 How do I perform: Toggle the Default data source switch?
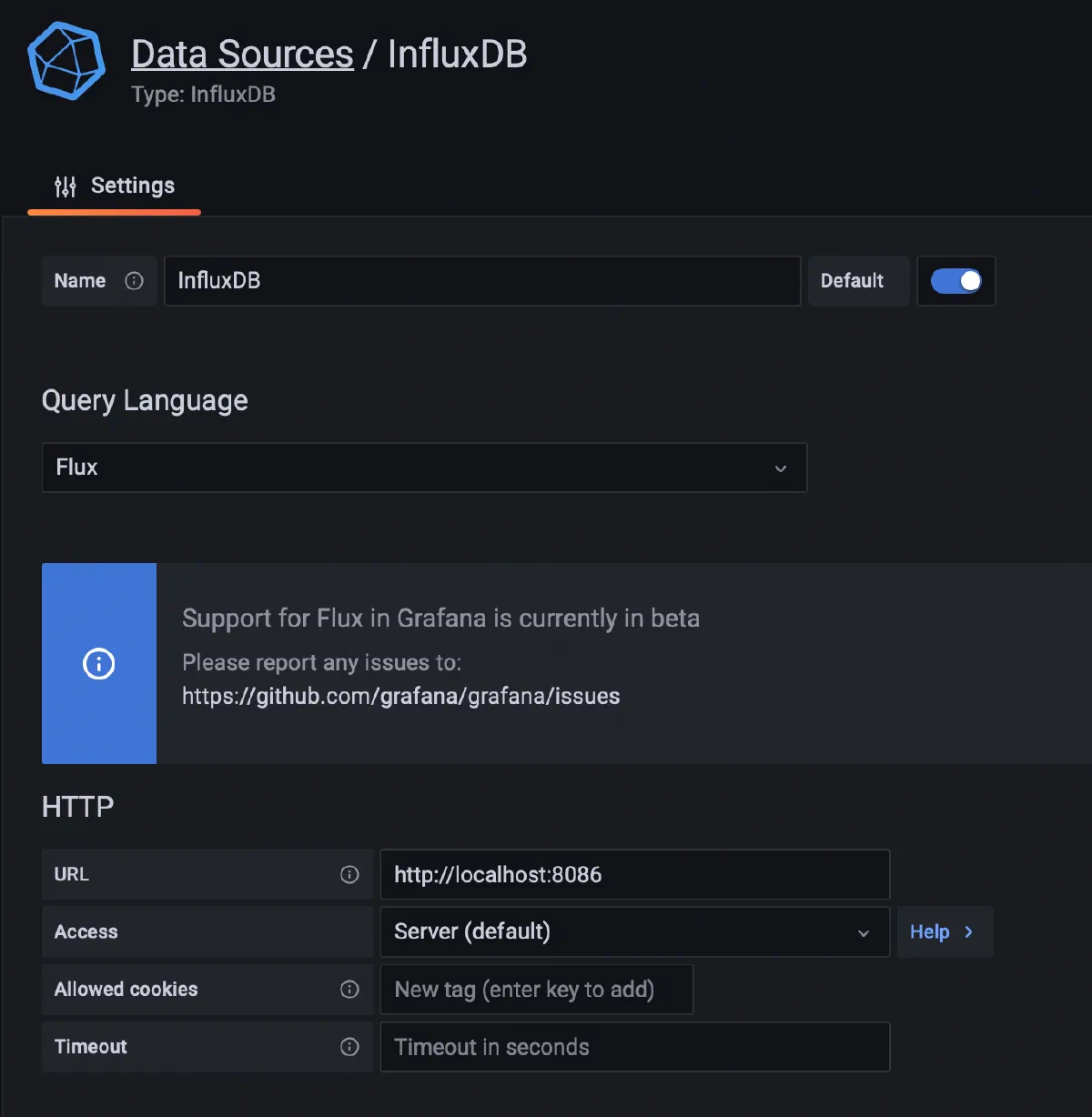click(955, 281)
